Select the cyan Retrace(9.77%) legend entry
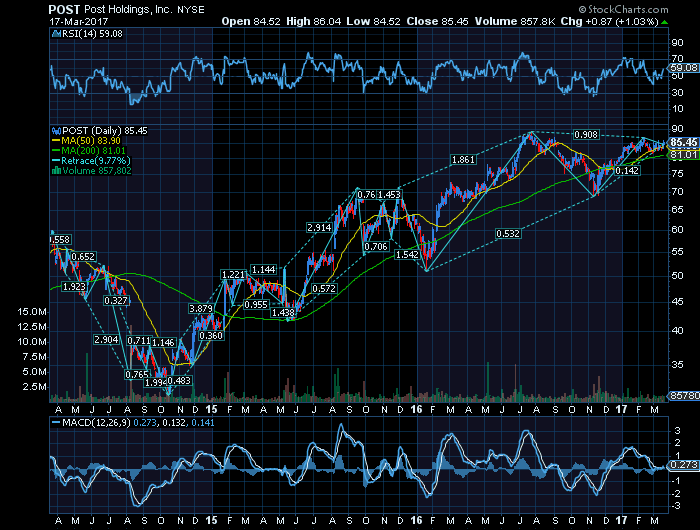The width and height of the screenshot is (700, 530). point(91,161)
